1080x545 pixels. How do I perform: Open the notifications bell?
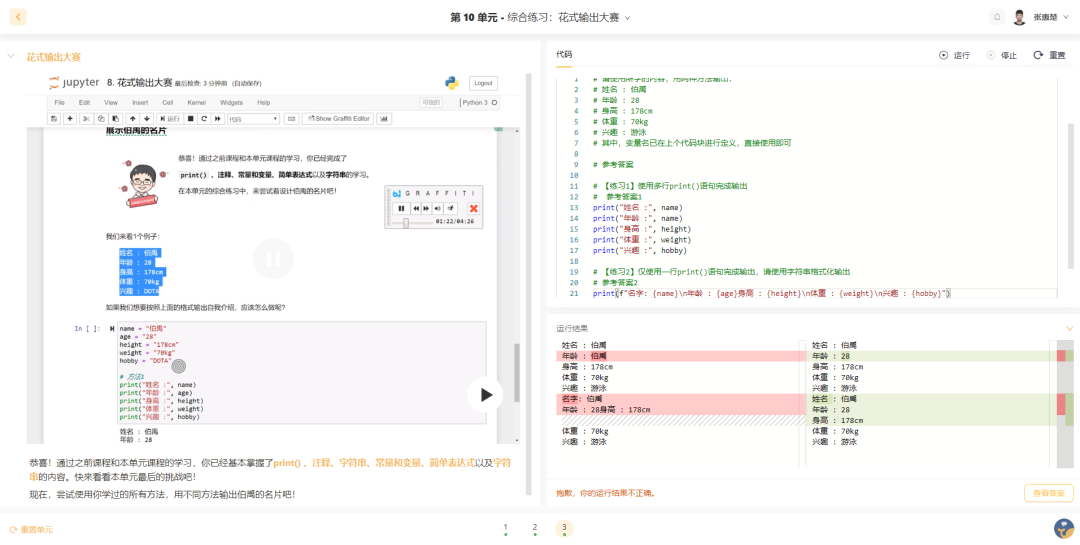click(x=997, y=17)
